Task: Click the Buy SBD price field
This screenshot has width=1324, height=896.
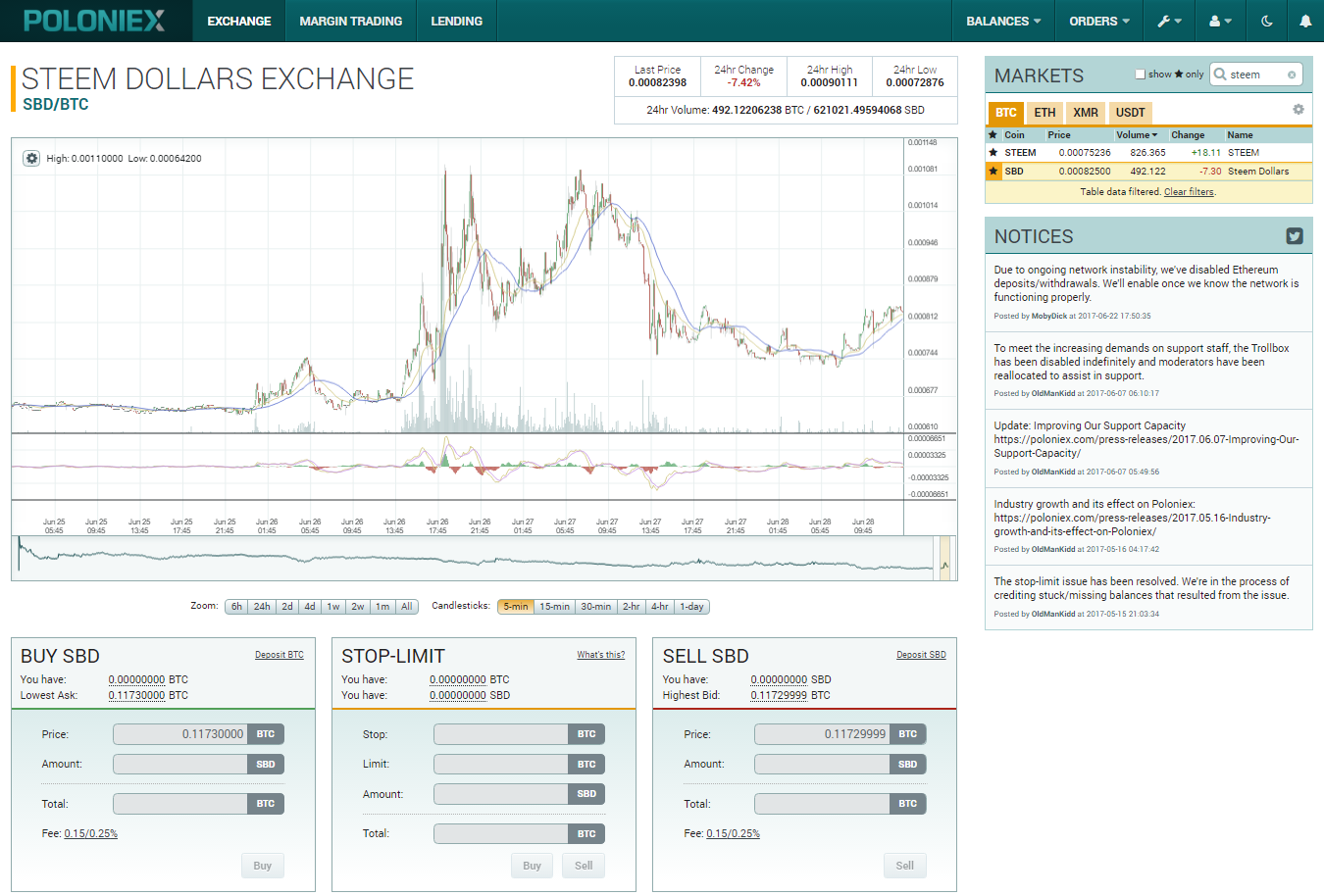Action: pyautogui.click(x=180, y=734)
